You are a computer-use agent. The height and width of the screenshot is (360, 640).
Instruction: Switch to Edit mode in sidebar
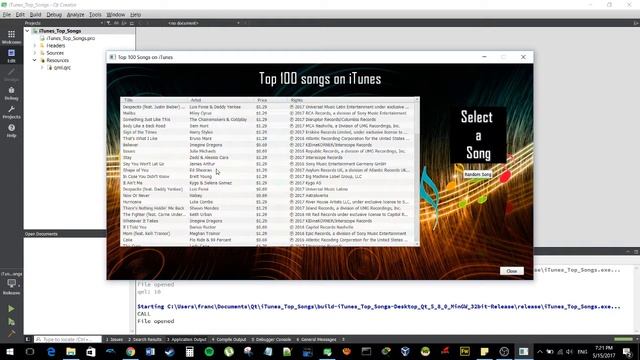(11, 56)
